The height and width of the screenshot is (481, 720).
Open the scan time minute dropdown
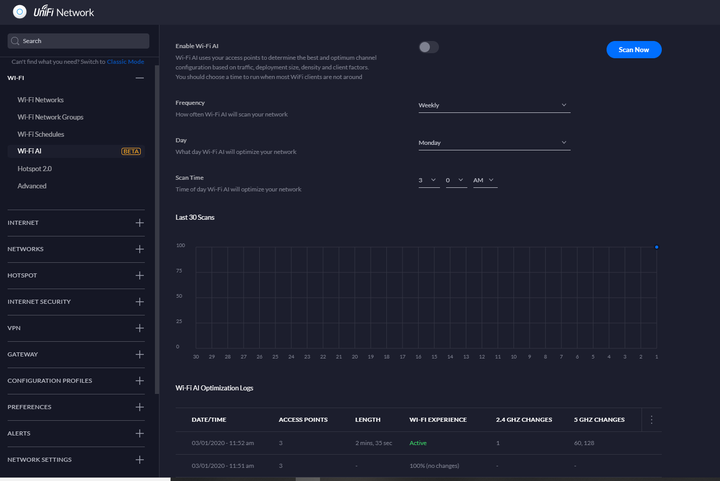point(456,180)
